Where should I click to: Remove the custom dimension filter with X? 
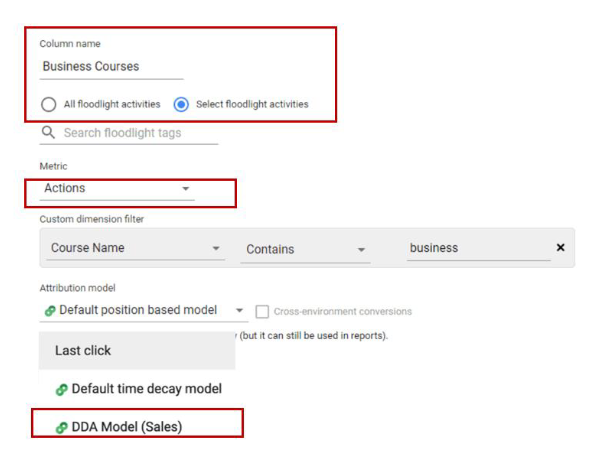click(x=560, y=248)
